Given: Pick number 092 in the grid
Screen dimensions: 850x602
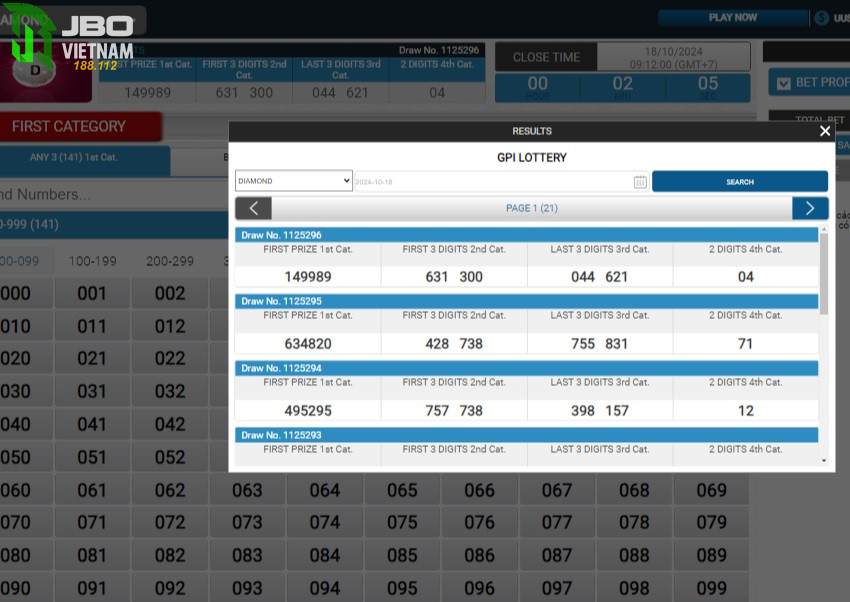Looking at the screenshot, I should (x=170, y=588).
